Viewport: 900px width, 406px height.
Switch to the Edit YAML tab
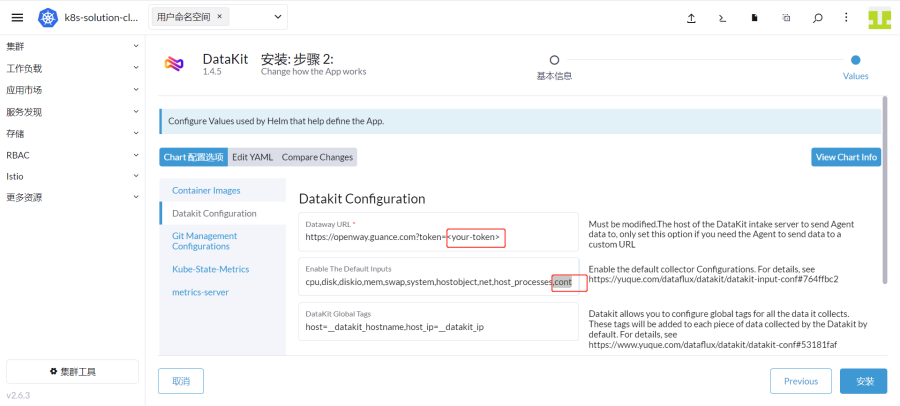coord(253,157)
